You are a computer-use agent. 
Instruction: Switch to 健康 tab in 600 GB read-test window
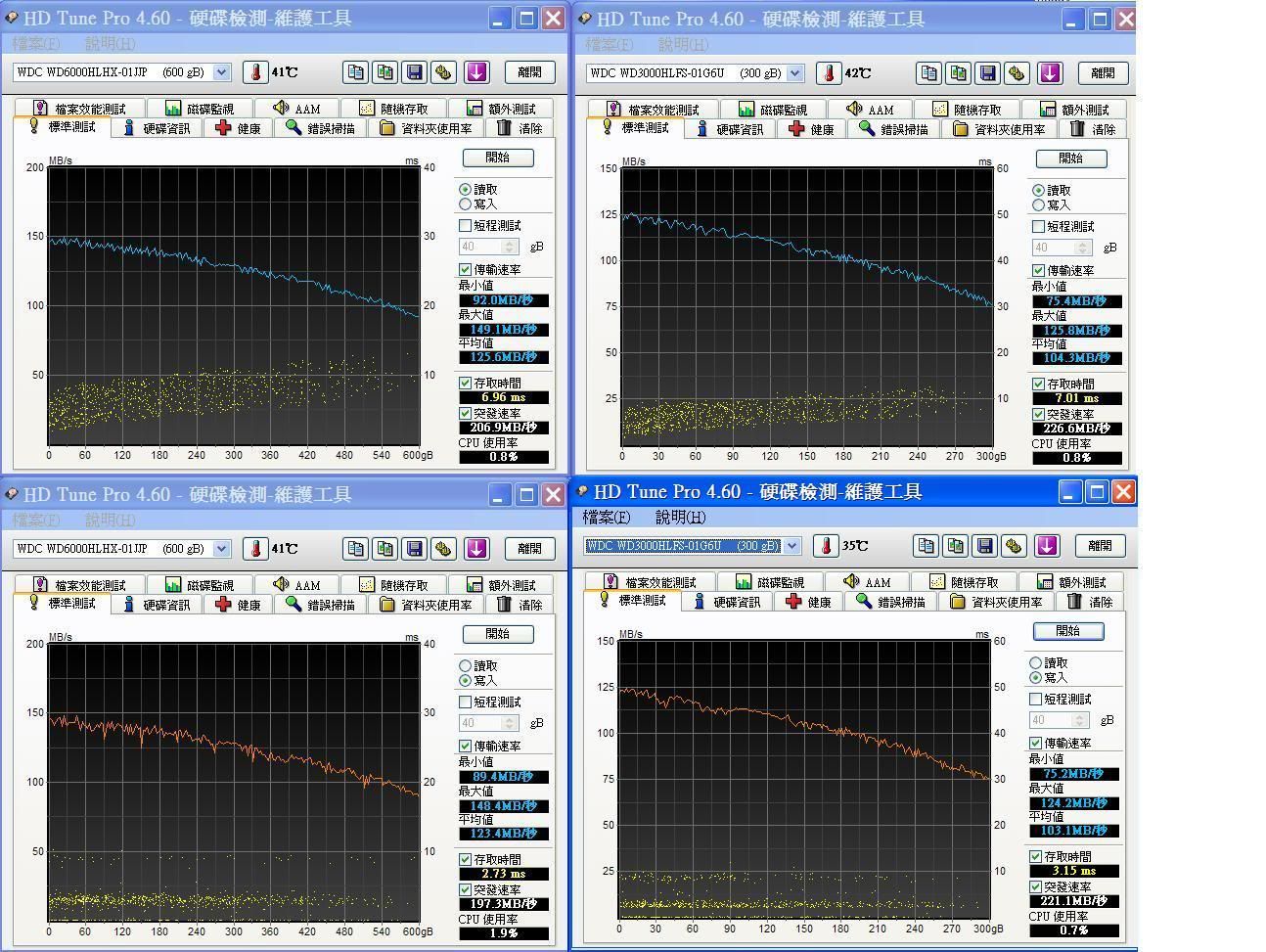click(238, 127)
